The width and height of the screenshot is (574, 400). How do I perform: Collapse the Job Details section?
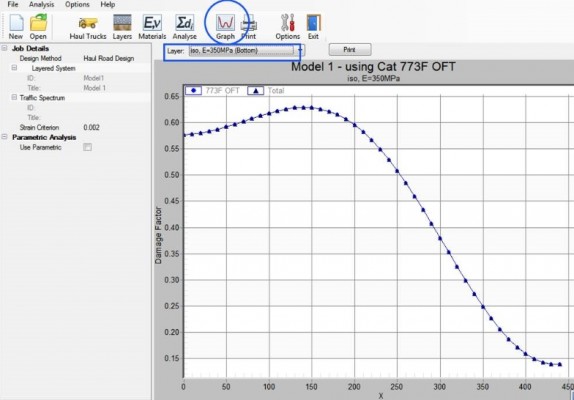(x=4, y=48)
